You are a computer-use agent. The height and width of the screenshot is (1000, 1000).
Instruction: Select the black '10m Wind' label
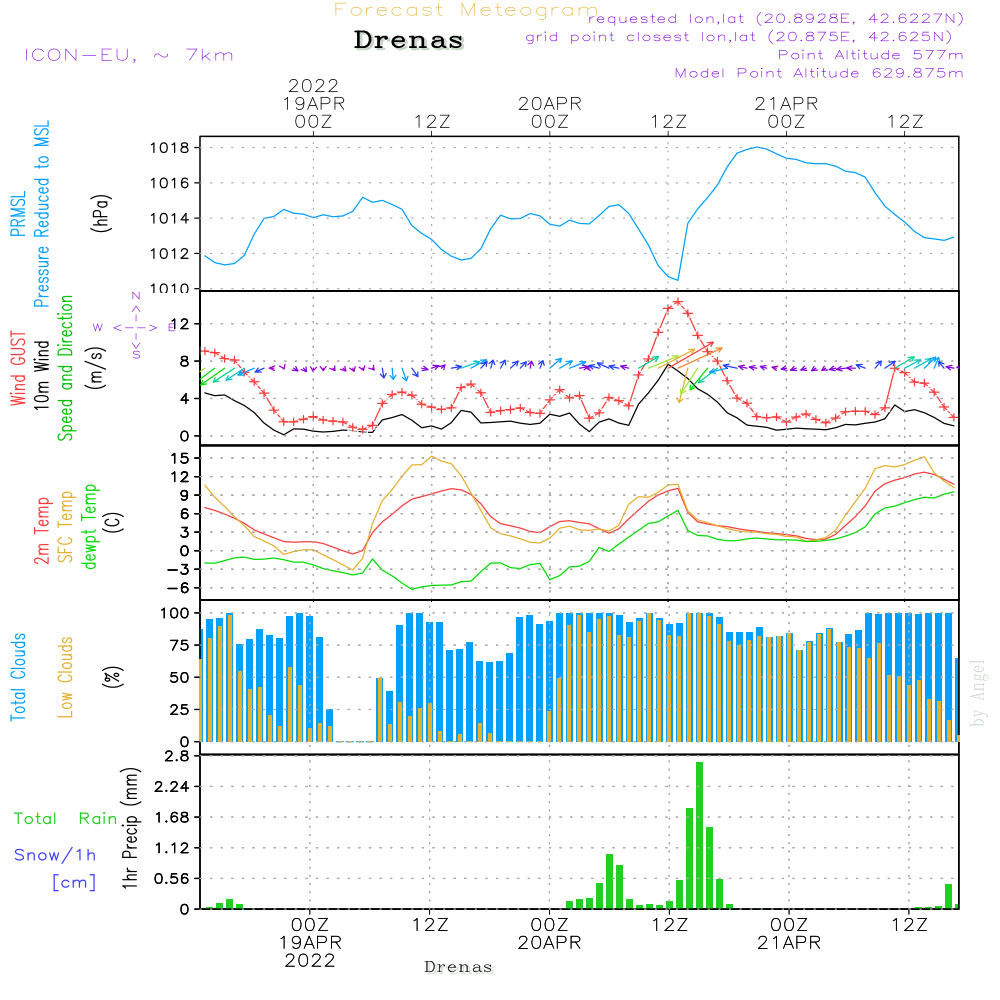tap(41, 375)
